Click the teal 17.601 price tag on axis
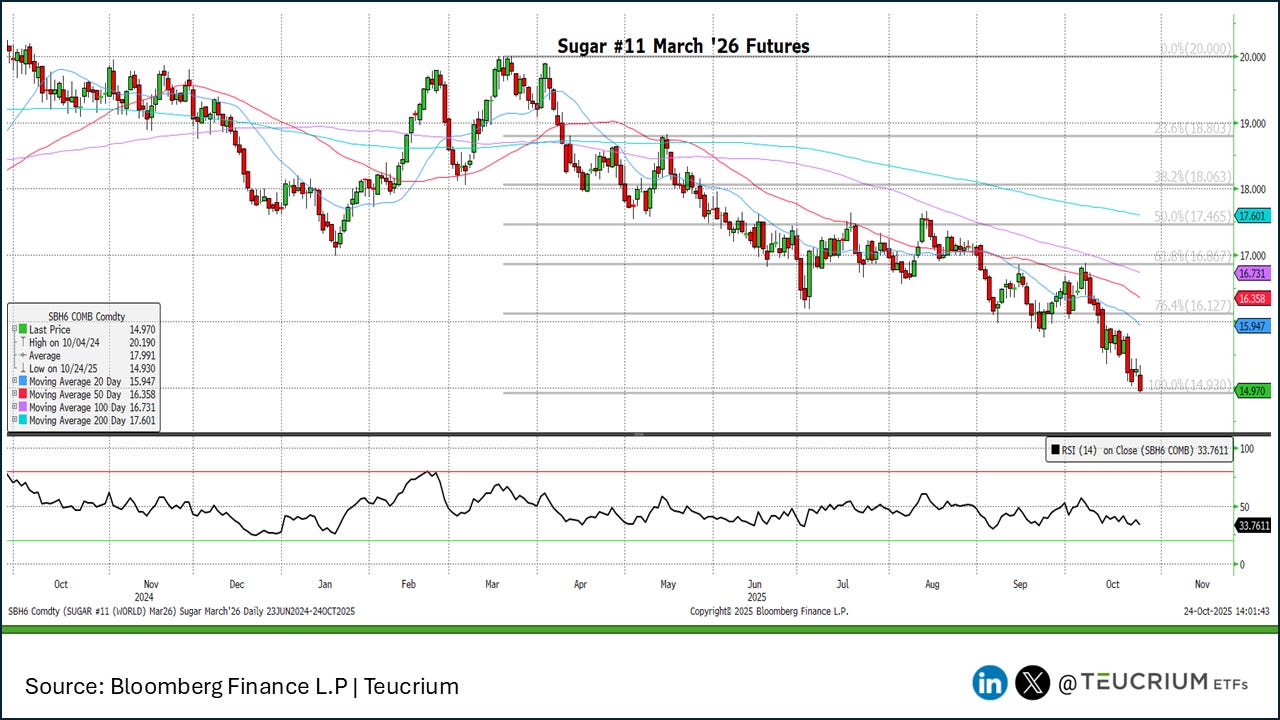 [x=1253, y=215]
